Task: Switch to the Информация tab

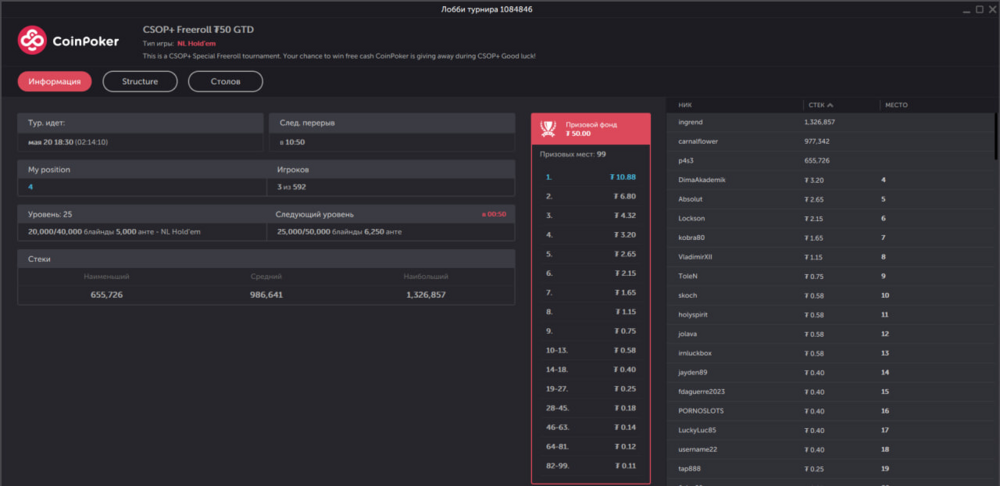Action: pyautogui.click(x=55, y=81)
